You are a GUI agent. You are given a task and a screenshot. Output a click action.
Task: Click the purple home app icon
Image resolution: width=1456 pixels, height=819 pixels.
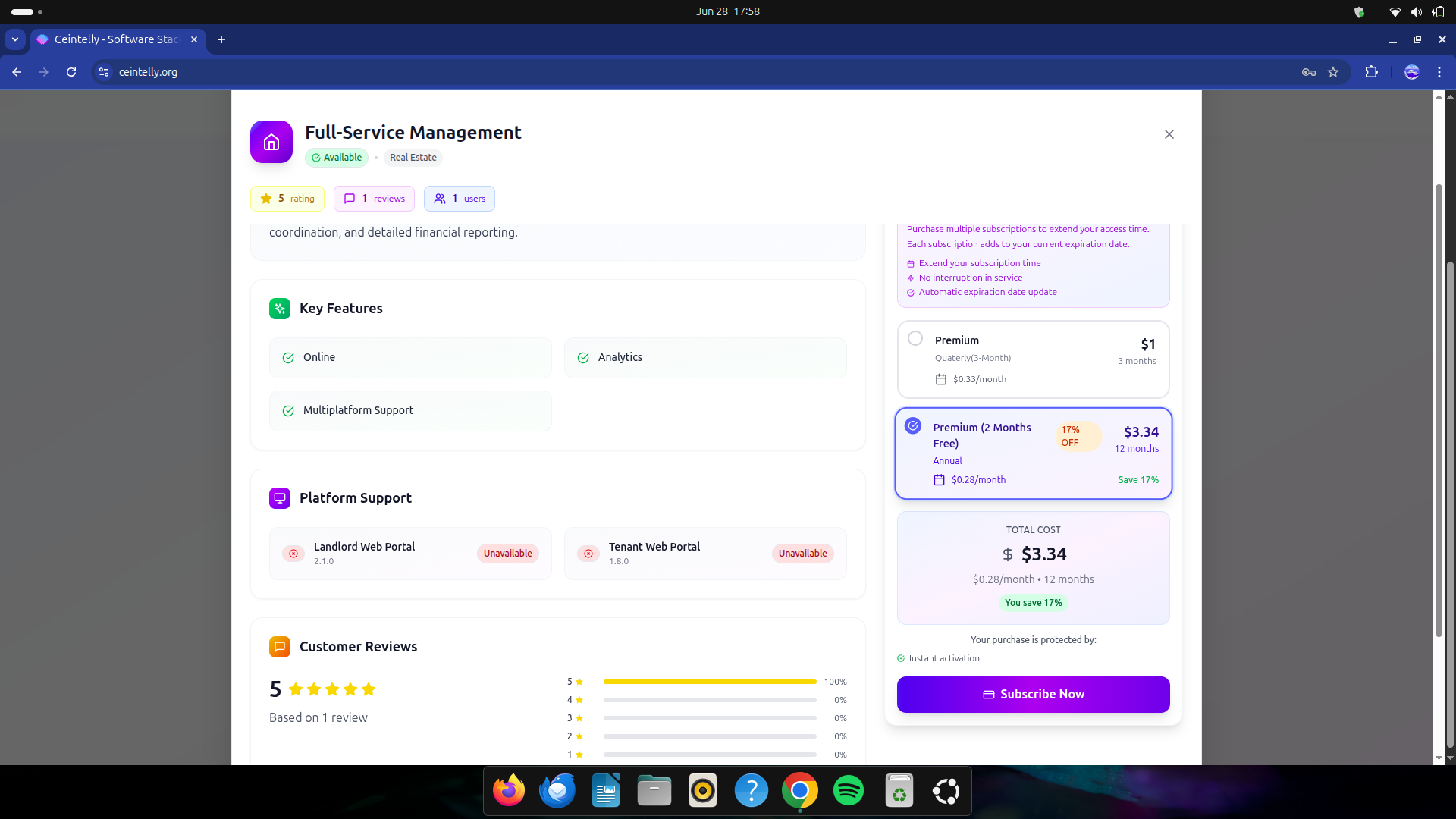point(271,142)
